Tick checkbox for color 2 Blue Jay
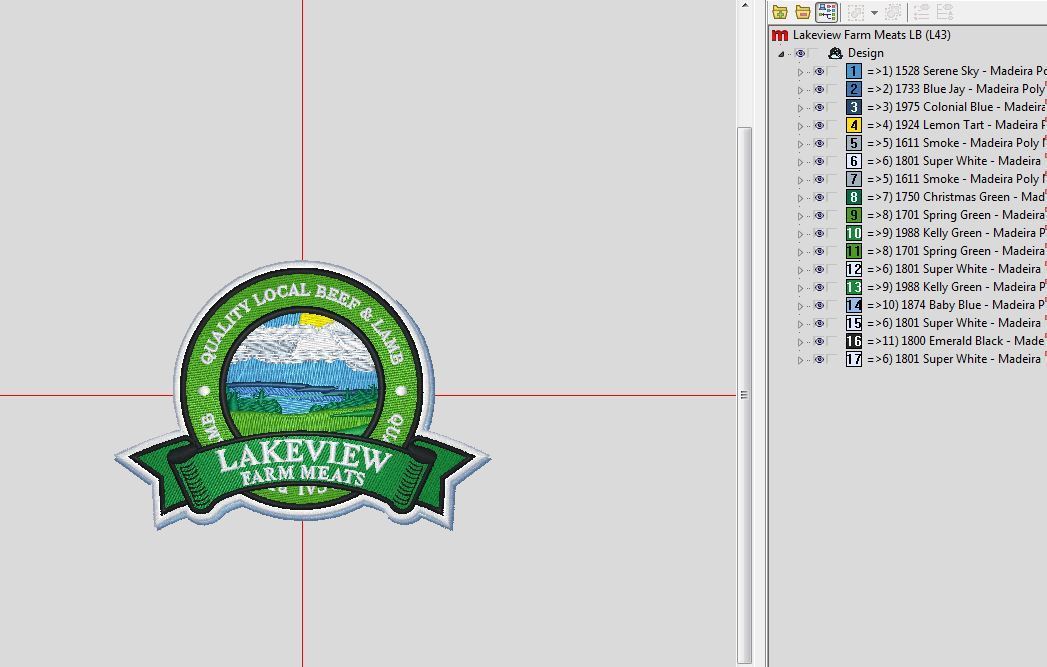This screenshot has width=1047, height=667. pyautogui.click(x=832, y=89)
